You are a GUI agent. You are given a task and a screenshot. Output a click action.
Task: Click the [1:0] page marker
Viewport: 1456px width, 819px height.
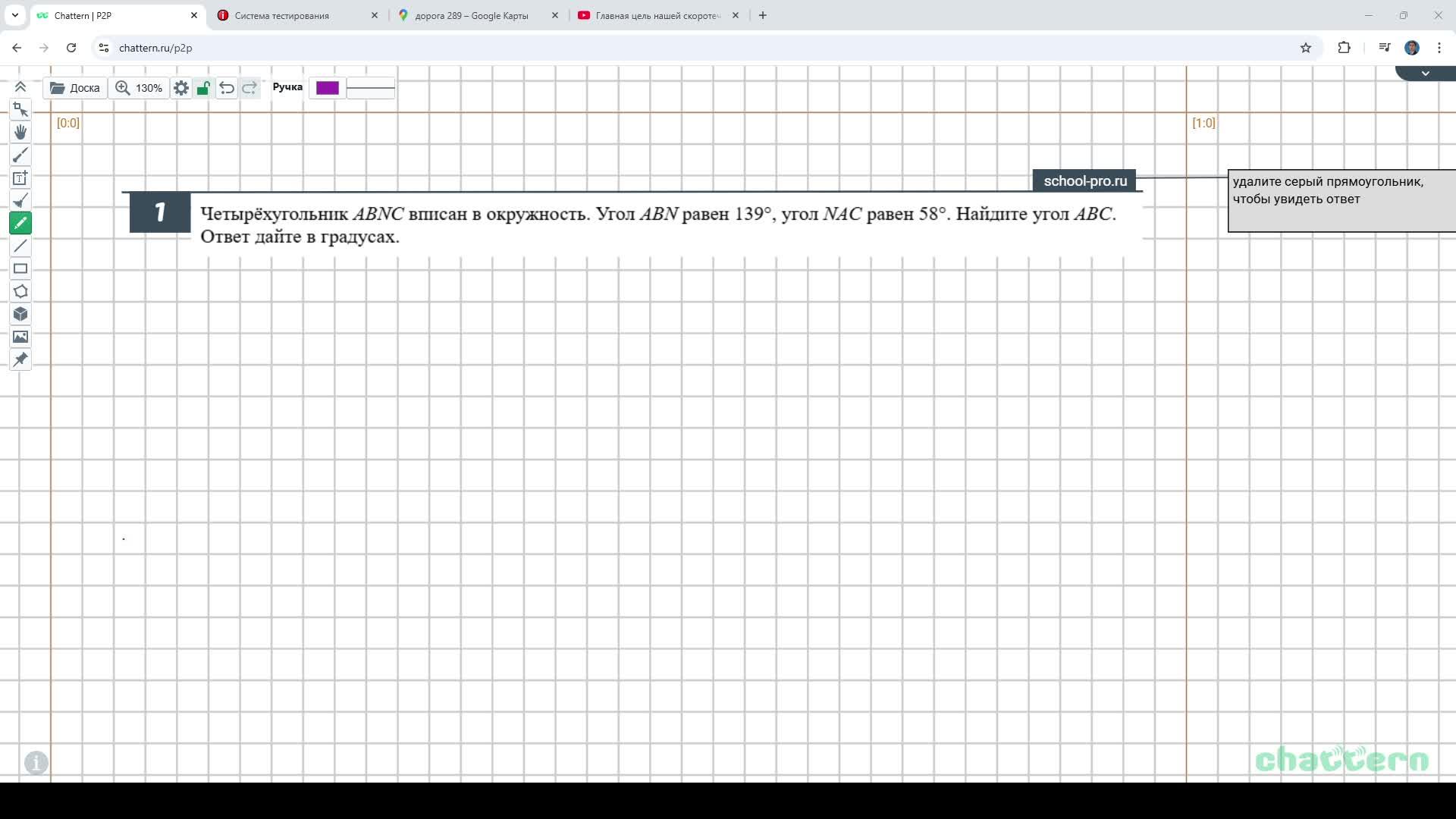click(1203, 123)
